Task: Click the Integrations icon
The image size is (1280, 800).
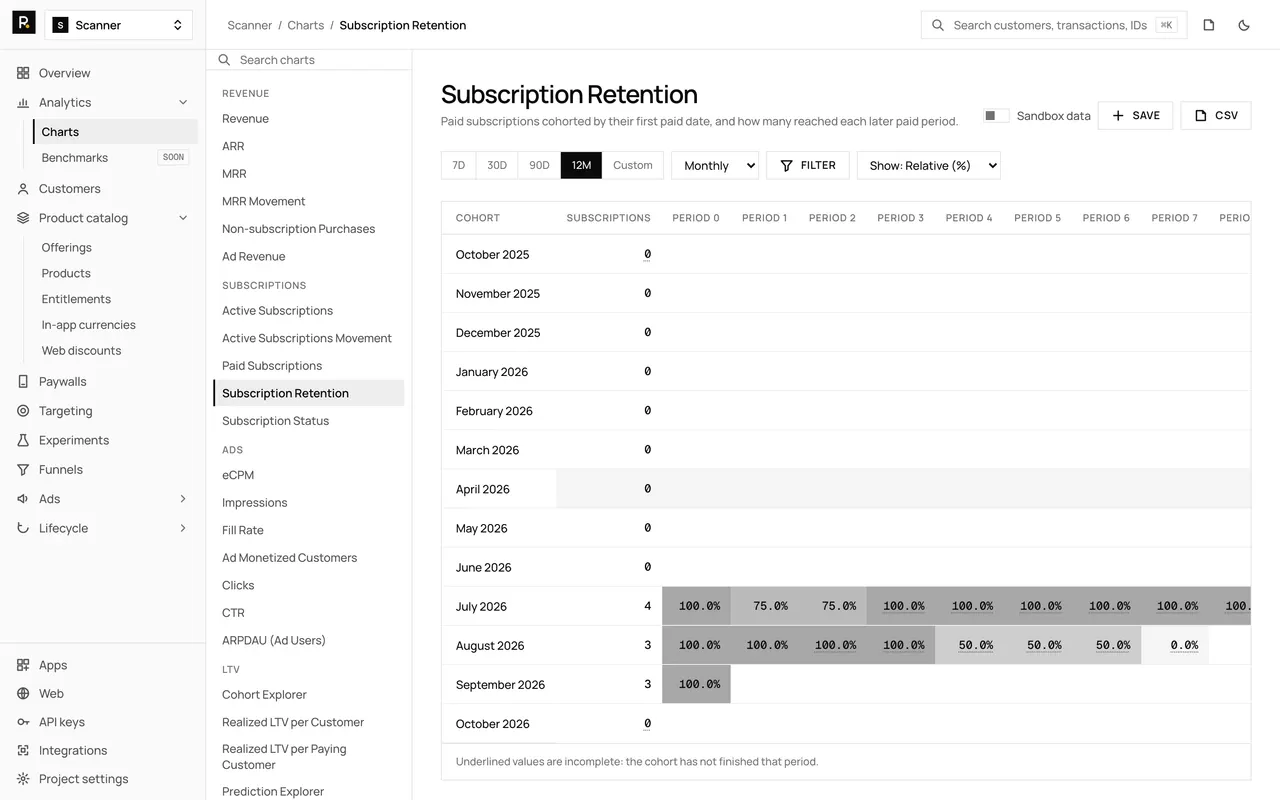Action: (23, 750)
